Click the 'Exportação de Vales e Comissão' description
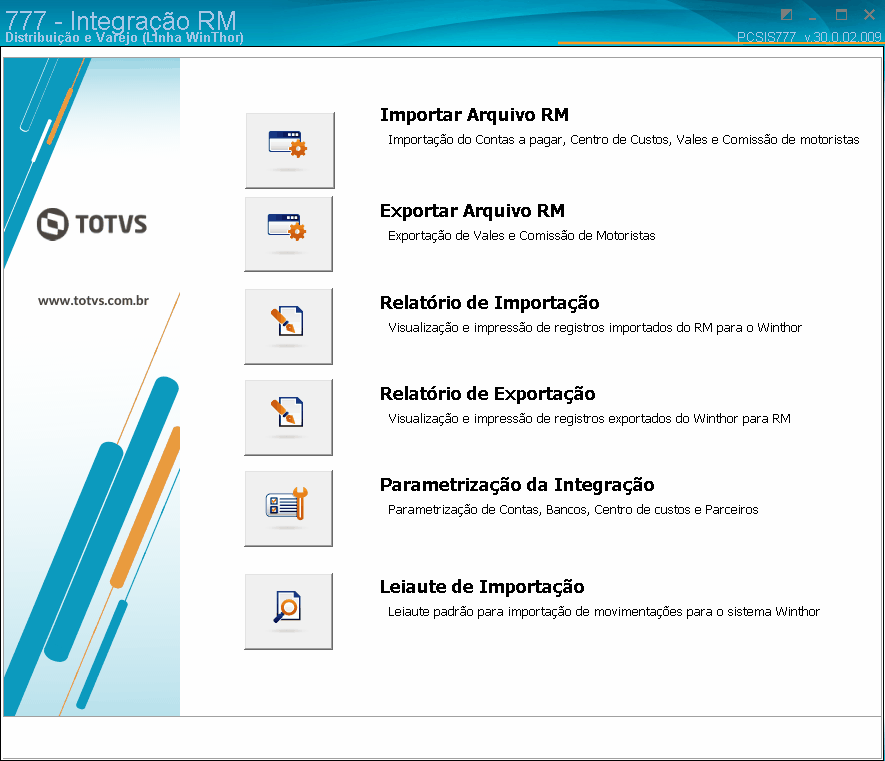This screenshot has height=761, width=885. tap(522, 235)
